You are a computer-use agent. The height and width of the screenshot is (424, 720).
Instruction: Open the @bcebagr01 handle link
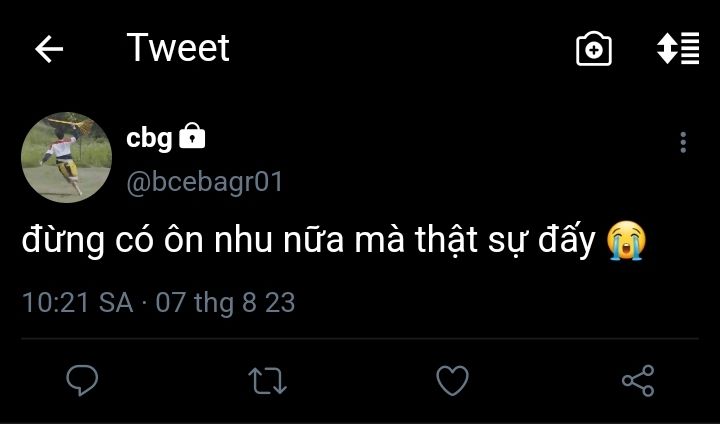[x=205, y=181]
